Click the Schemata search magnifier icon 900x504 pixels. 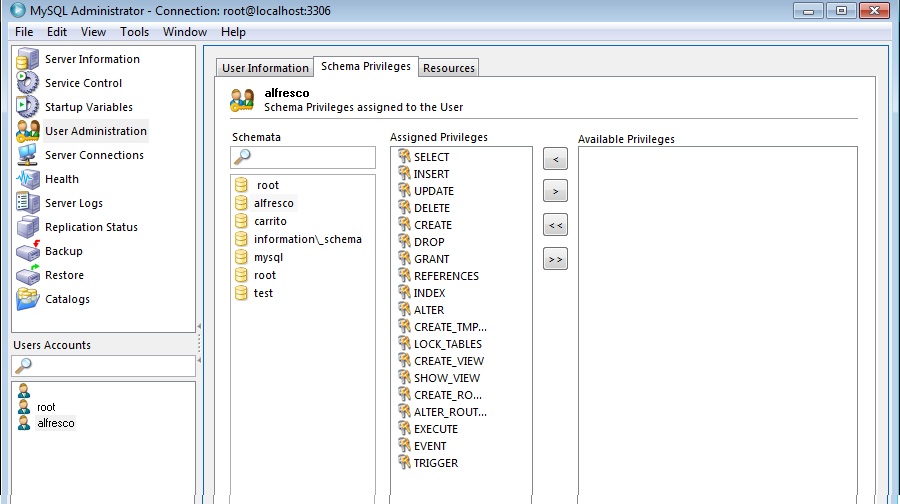click(x=243, y=156)
